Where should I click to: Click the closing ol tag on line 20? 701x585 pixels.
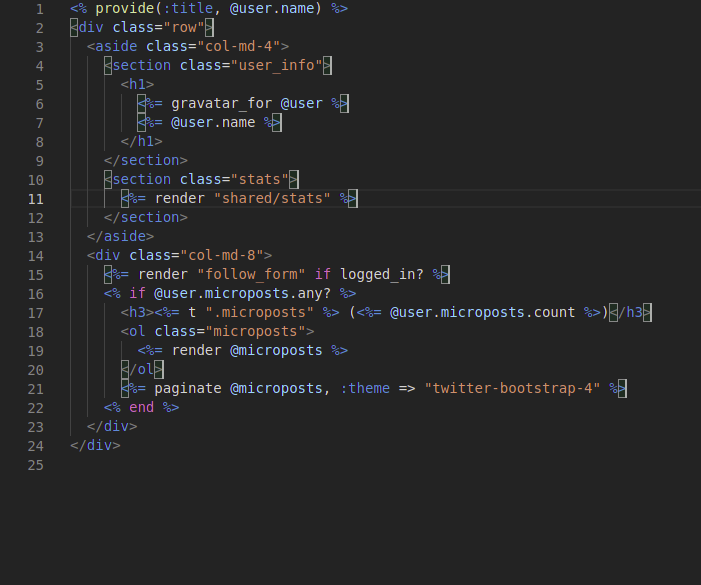tap(141, 369)
